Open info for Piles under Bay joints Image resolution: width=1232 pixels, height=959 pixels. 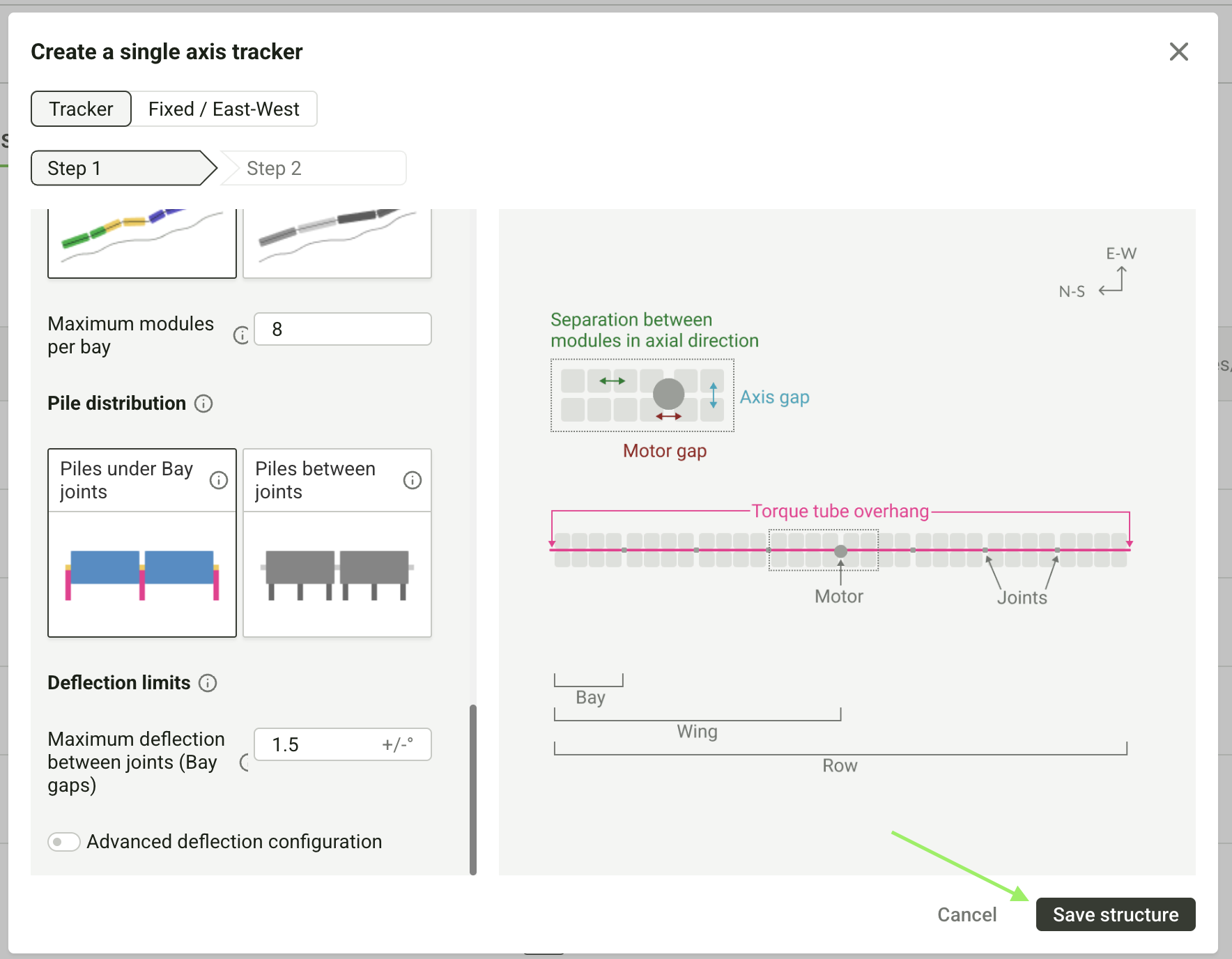[x=219, y=480]
